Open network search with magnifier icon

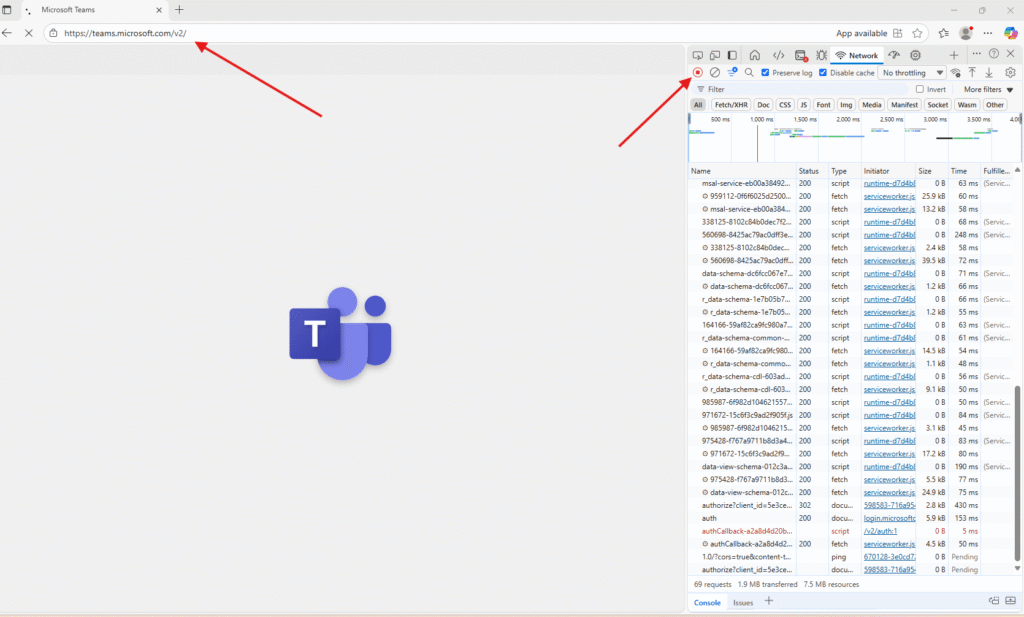tap(749, 73)
